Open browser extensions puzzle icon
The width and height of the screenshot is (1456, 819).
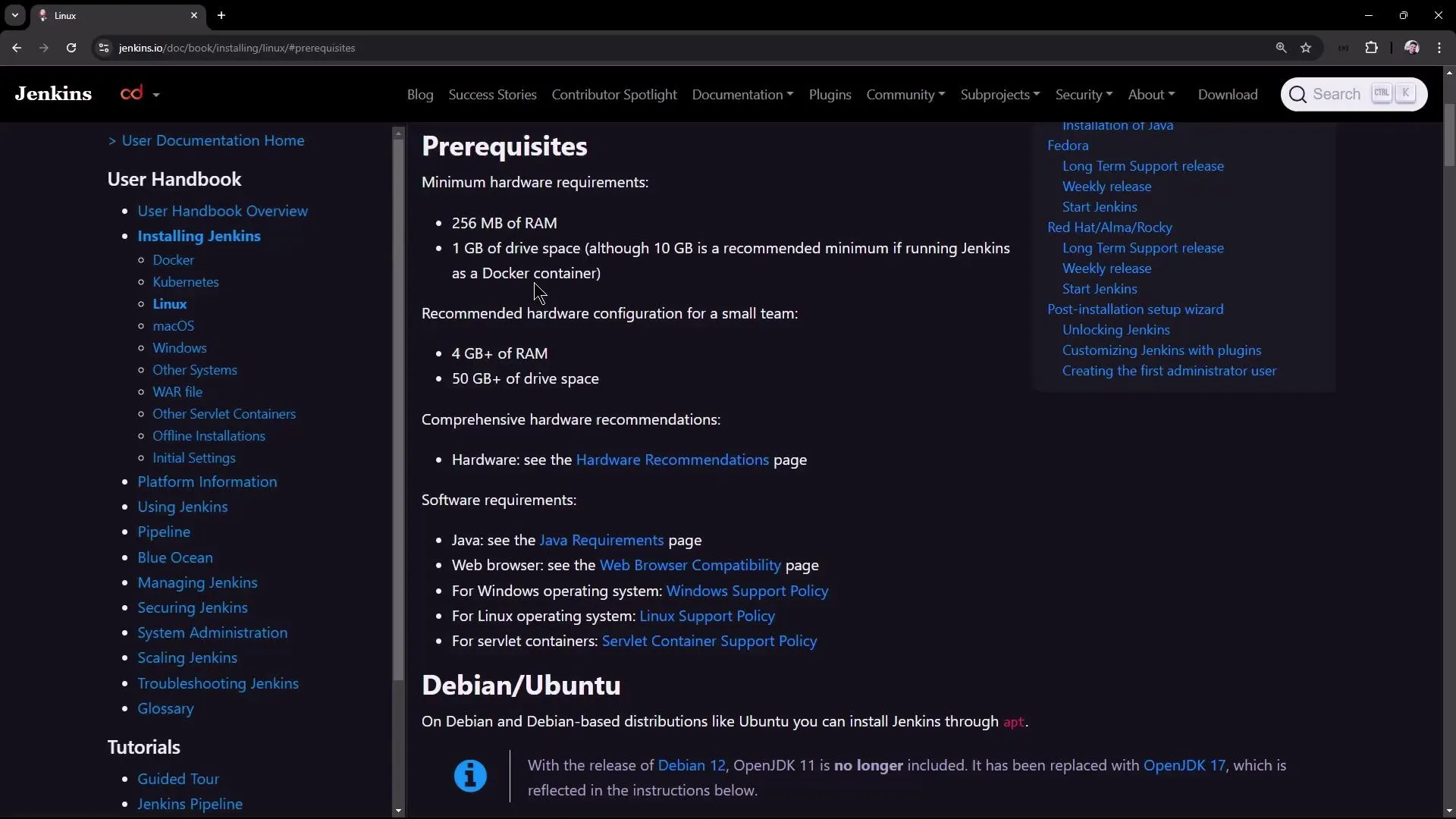coord(1373,48)
